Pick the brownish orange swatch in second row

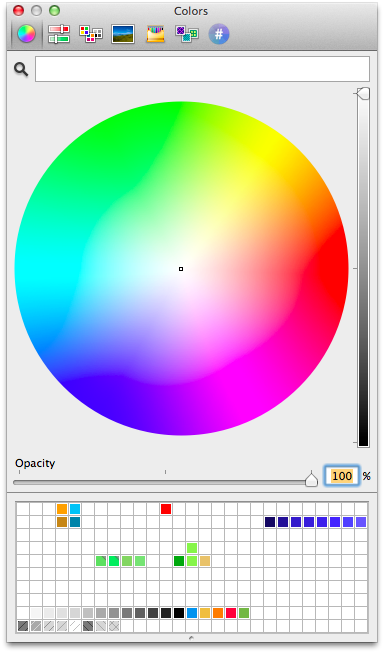tap(62, 522)
